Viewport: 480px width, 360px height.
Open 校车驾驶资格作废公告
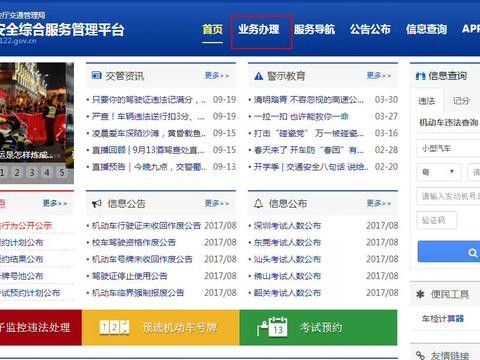[134, 242]
